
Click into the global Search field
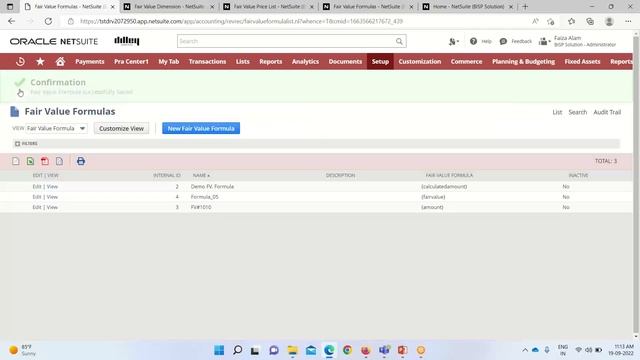(x=286, y=41)
